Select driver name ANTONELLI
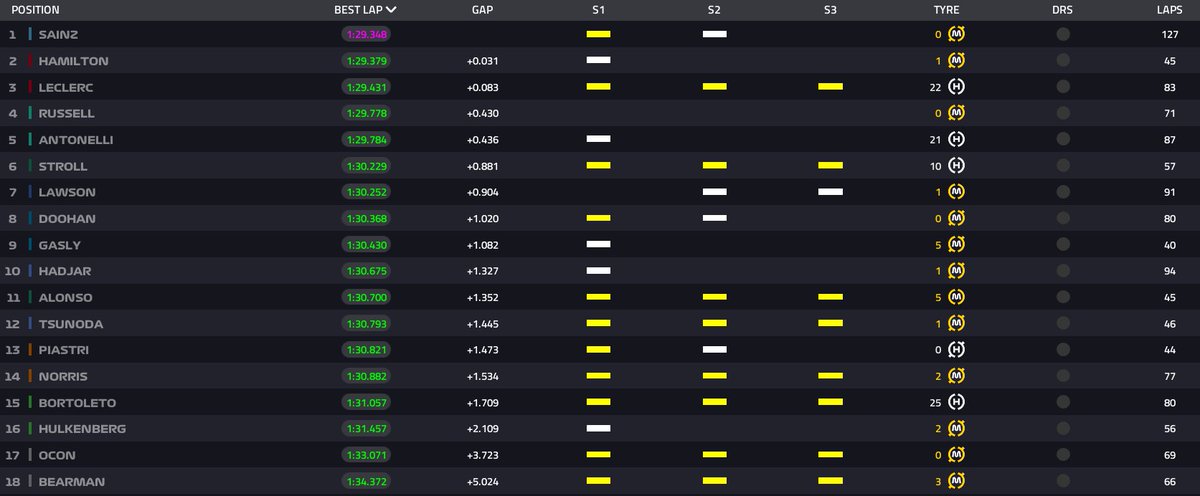The image size is (1200, 496). [x=76, y=139]
